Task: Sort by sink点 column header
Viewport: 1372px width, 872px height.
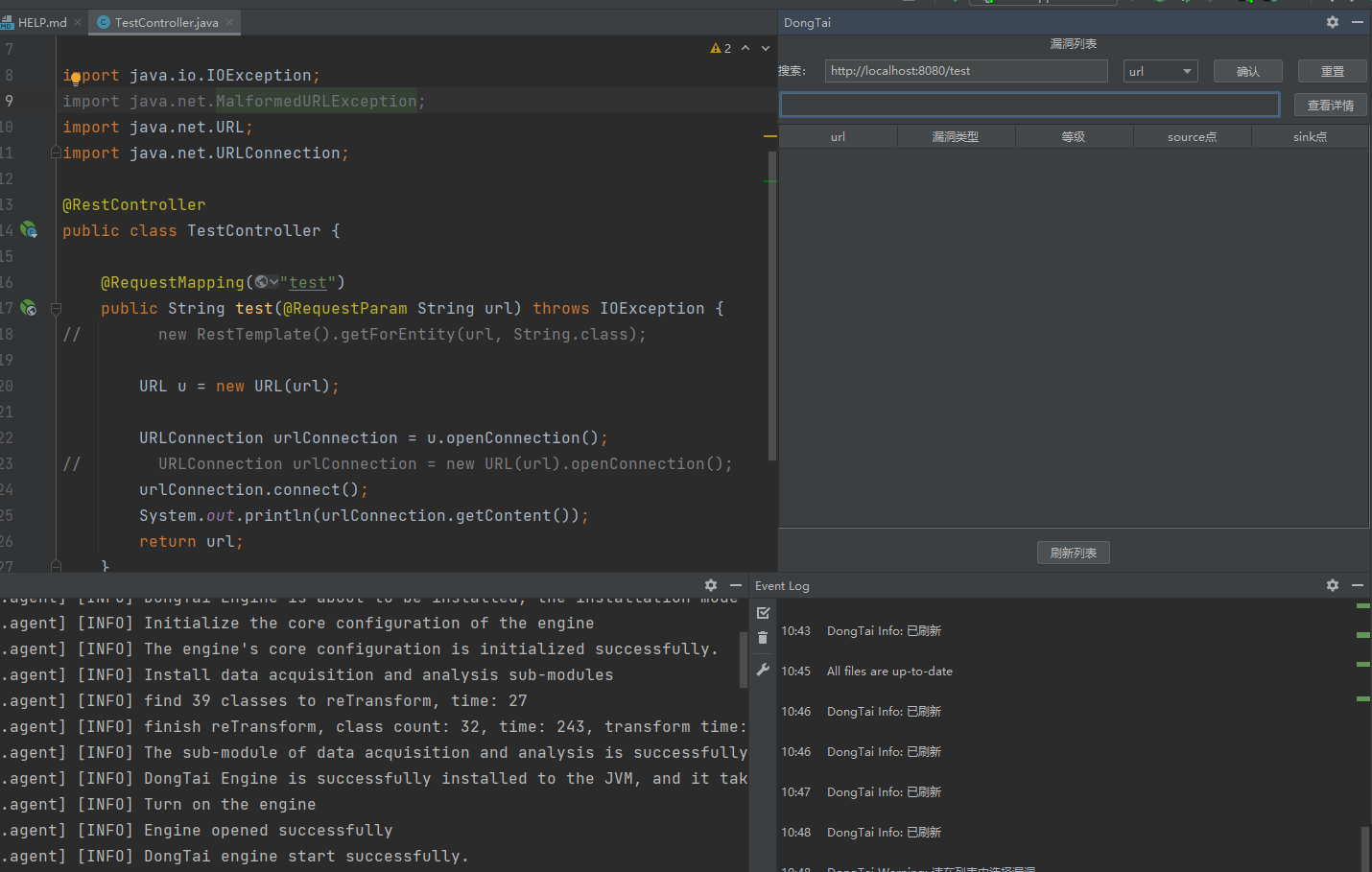Action: point(1310,137)
